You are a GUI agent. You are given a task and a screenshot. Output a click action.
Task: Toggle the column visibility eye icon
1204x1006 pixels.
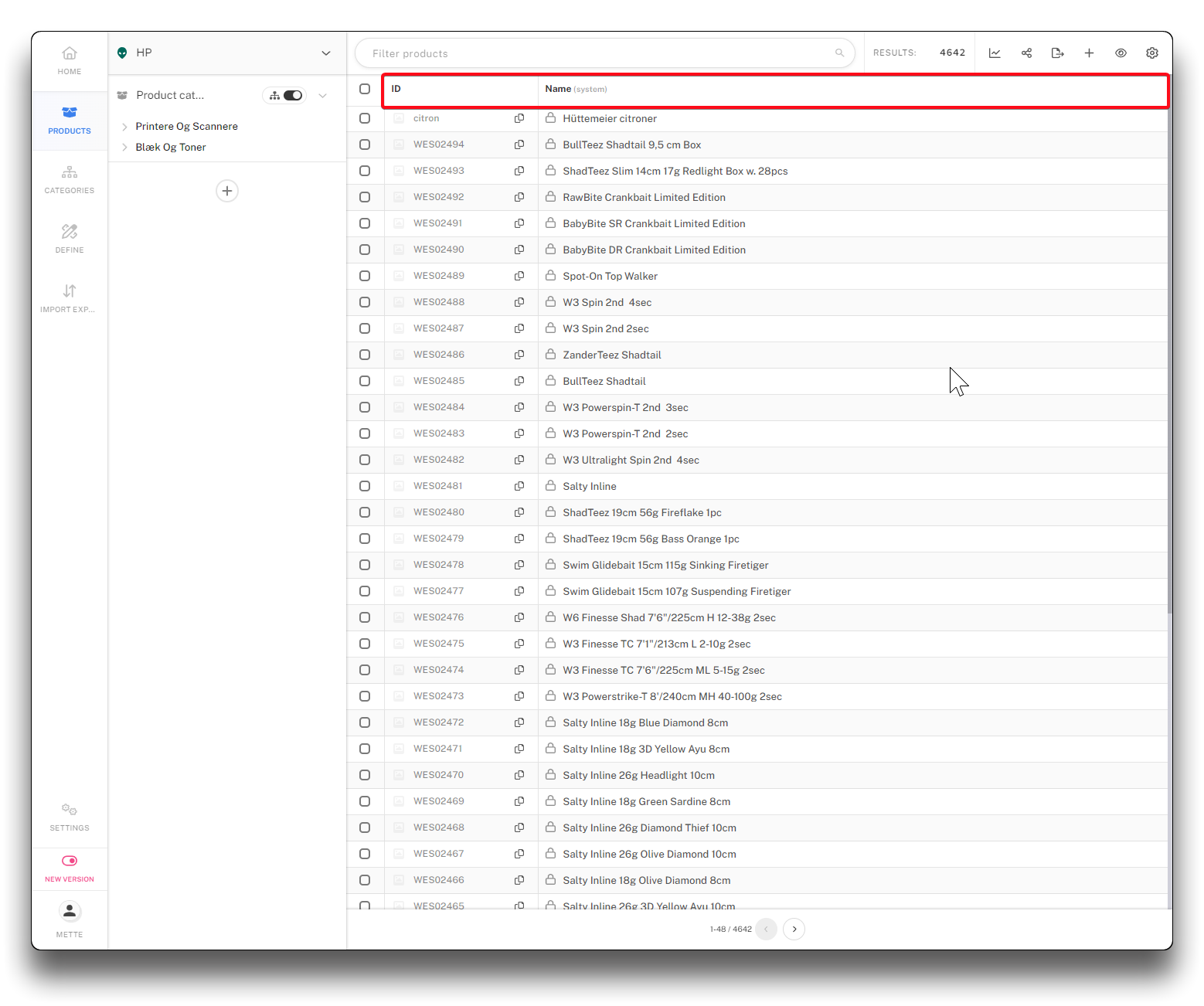pyautogui.click(x=1121, y=53)
